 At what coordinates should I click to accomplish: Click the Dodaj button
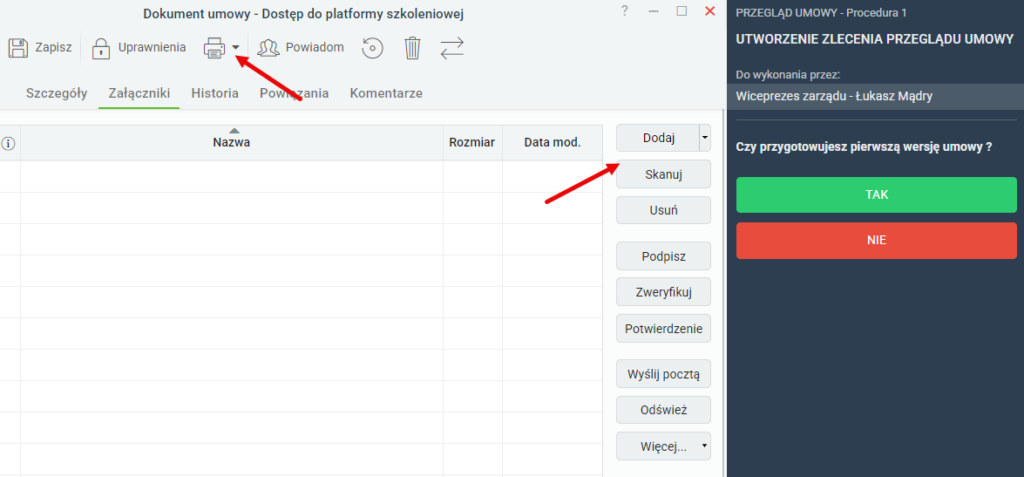[x=658, y=138]
